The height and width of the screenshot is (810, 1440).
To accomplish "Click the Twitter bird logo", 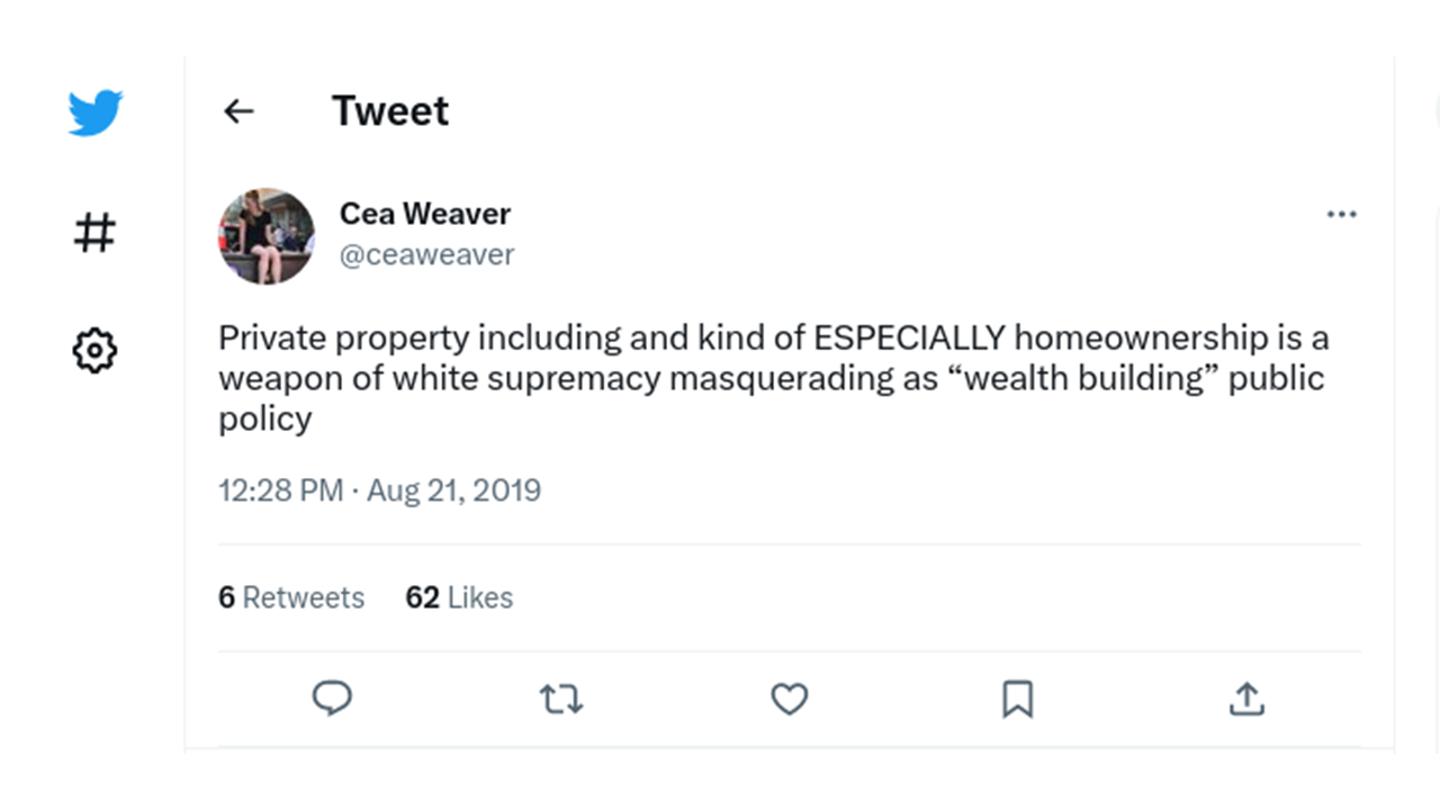I will [x=95, y=112].
